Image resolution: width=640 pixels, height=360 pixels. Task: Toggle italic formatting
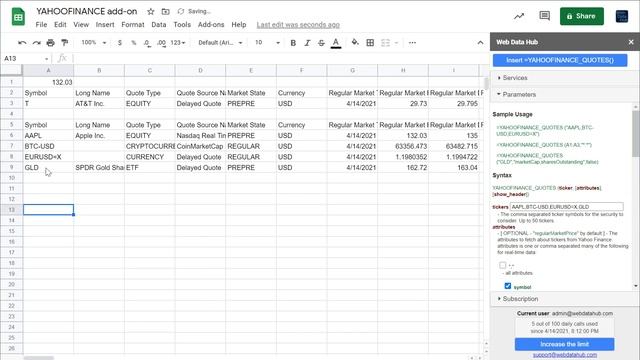[x=307, y=42]
